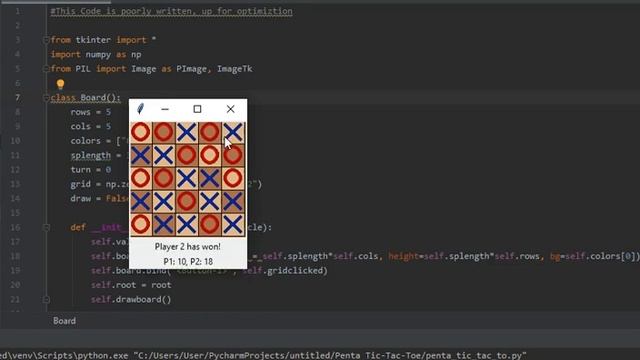Image resolution: width=640 pixels, height=360 pixels.
Task: Click the O in board row 3, column 5
Action: pyautogui.click(x=233, y=178)
